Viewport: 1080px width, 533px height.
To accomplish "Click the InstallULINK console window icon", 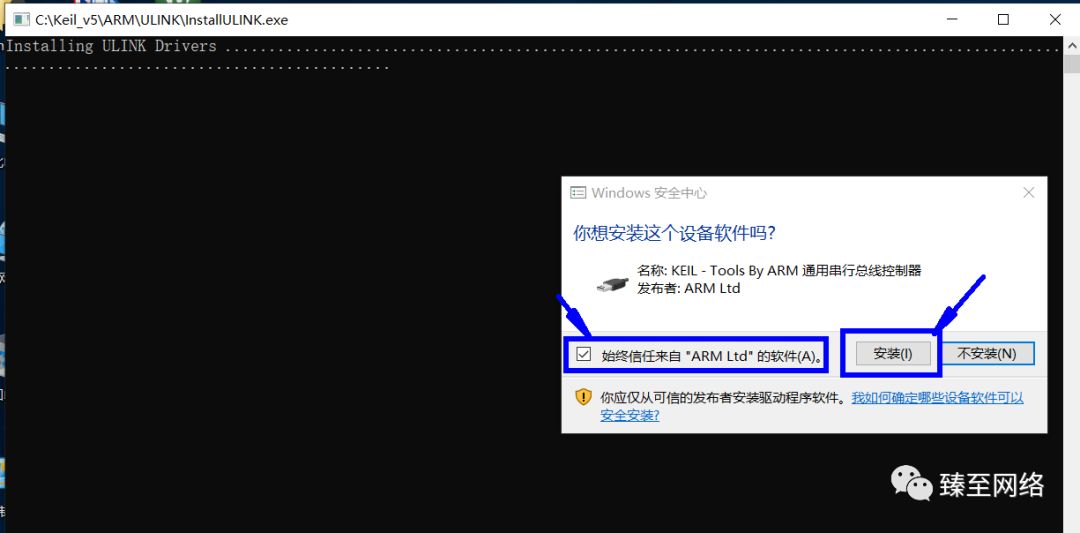I will click(21, 19).
